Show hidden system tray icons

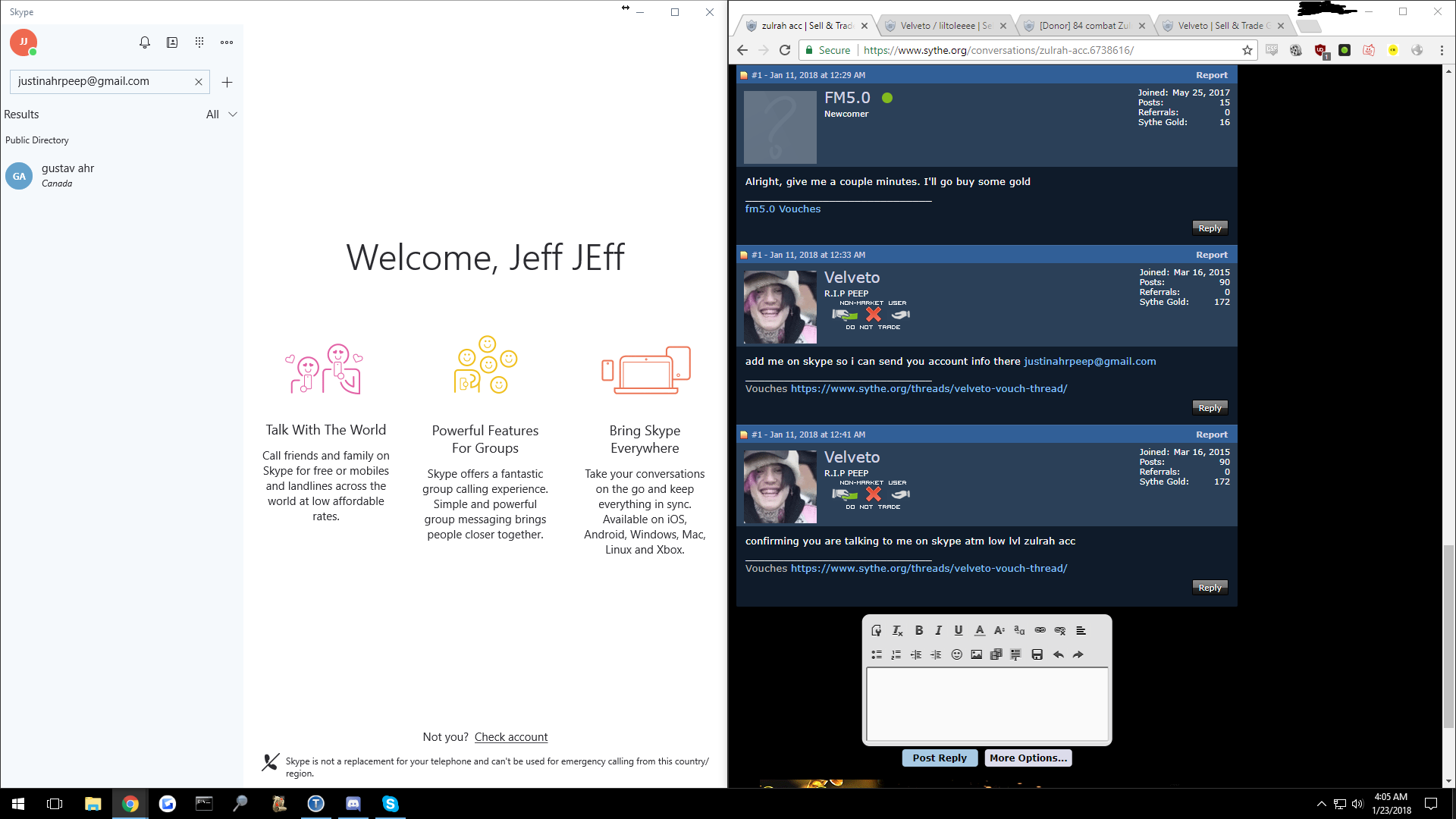(x=1321, y=804)
